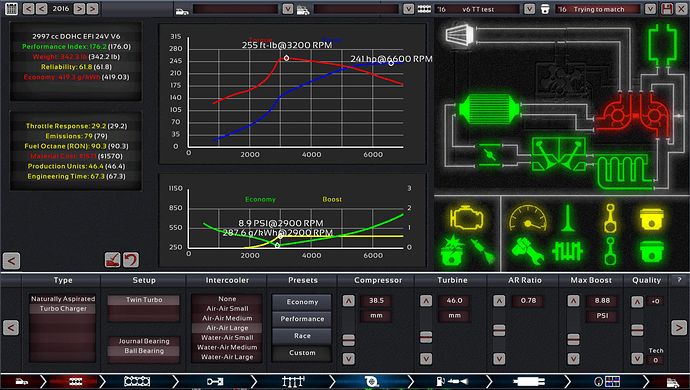Click the red twin turbo diagram icon

[x=635, y=114]
